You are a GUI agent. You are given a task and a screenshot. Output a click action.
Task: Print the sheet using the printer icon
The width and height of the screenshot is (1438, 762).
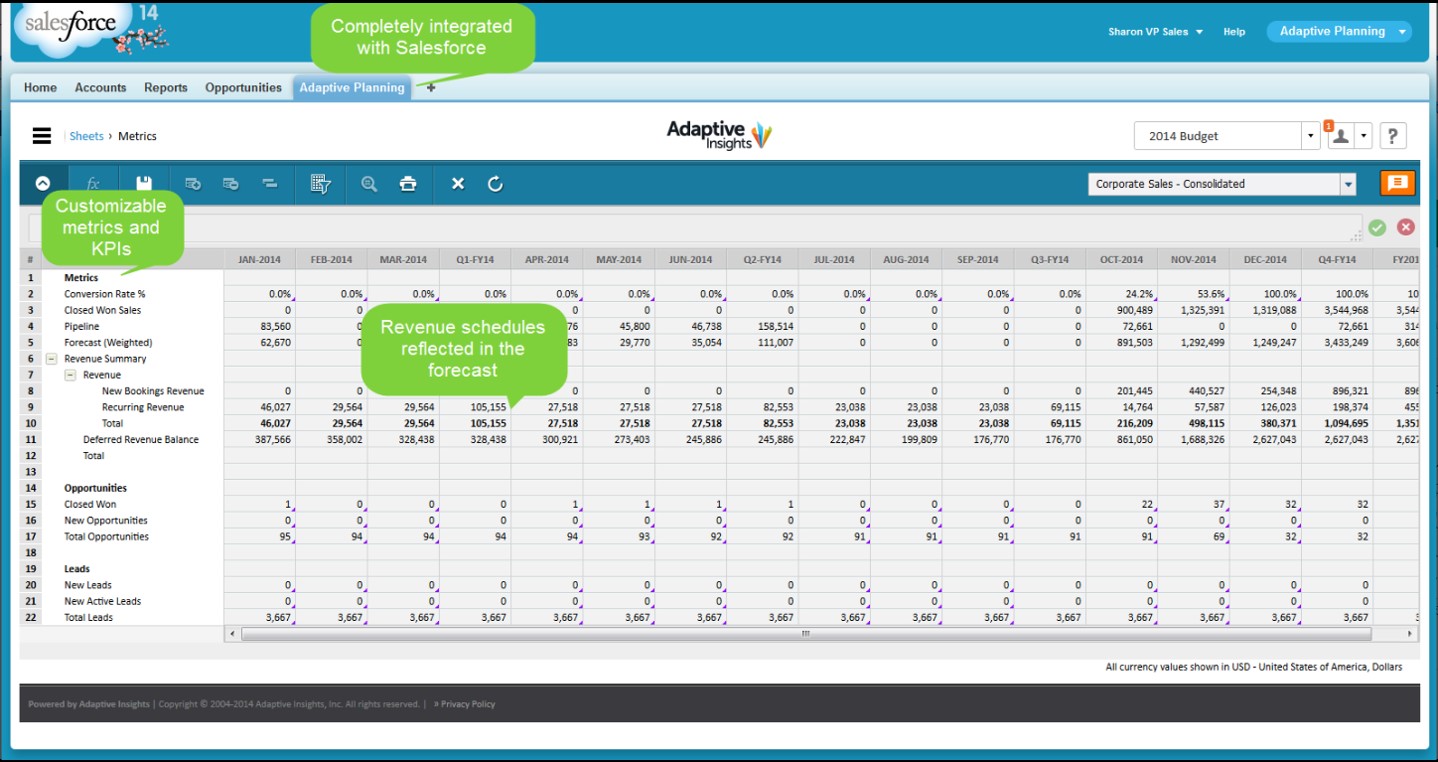(x=408, y=184)
